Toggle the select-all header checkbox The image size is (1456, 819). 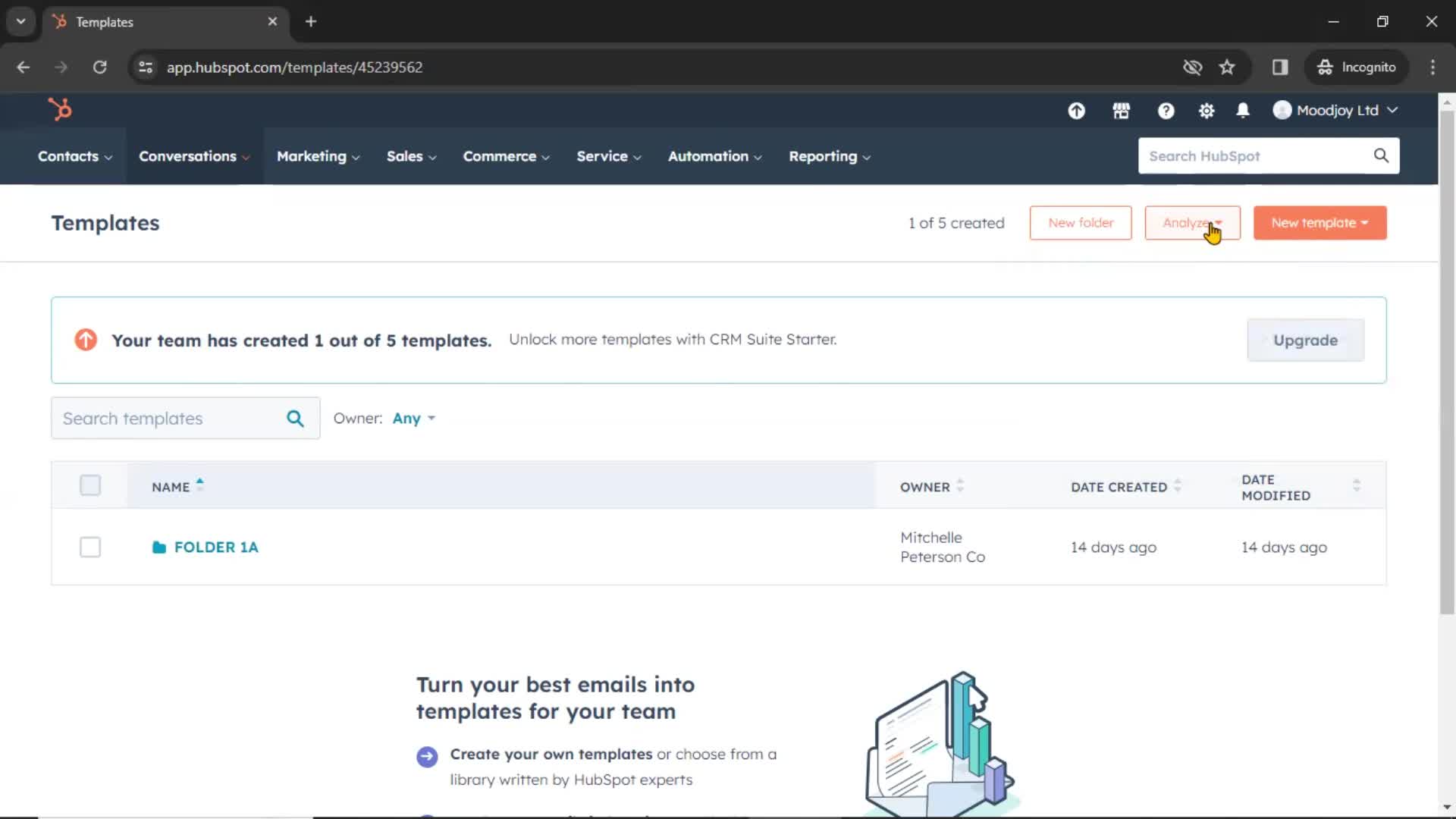click(90, 486)
